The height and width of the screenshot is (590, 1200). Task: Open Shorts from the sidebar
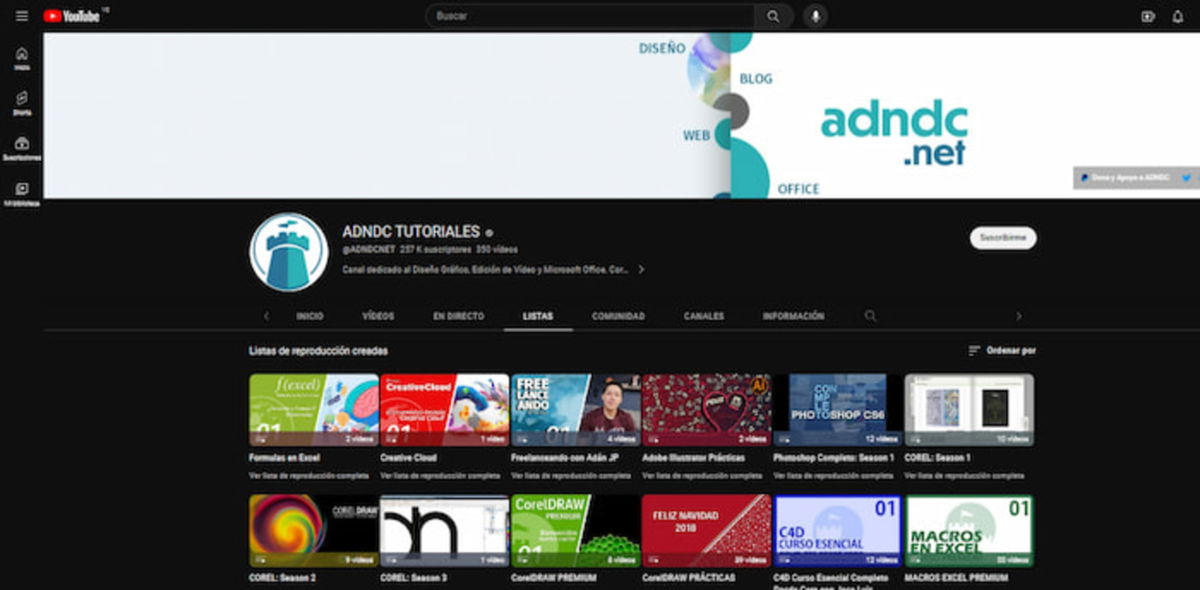[x=20, y=103]
